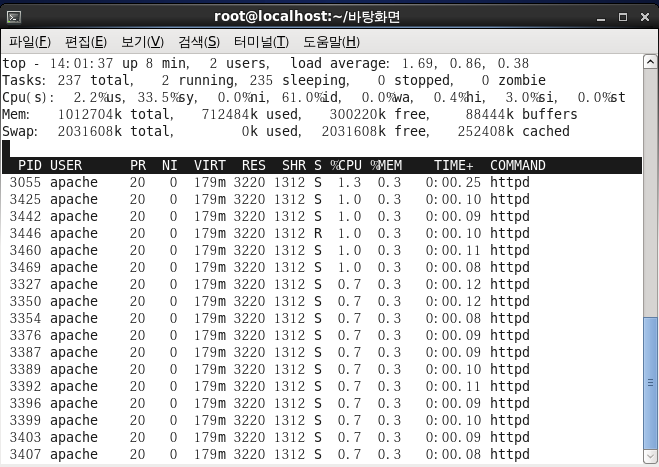Click PID 3407 in process list
This screenshot has width=659, height=467.
(25, 454)
